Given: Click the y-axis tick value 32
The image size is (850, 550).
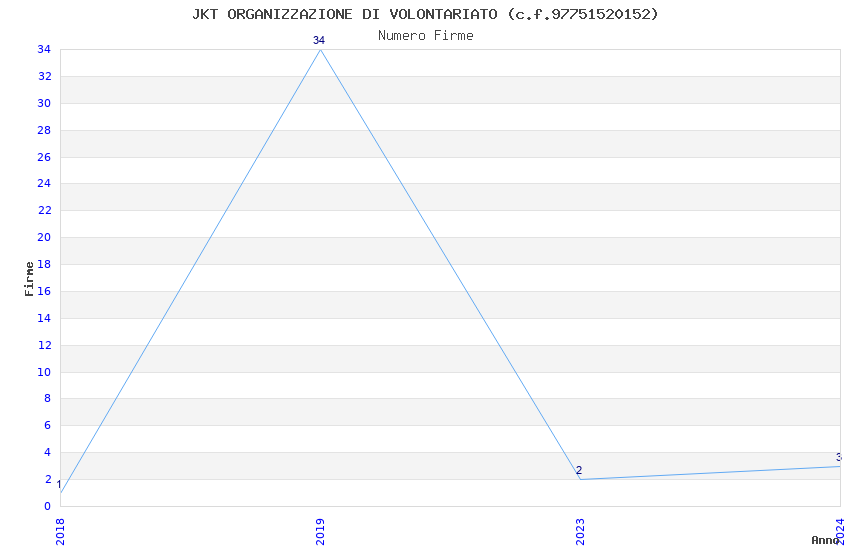Looking at the screenshot, I should point(44,76).
